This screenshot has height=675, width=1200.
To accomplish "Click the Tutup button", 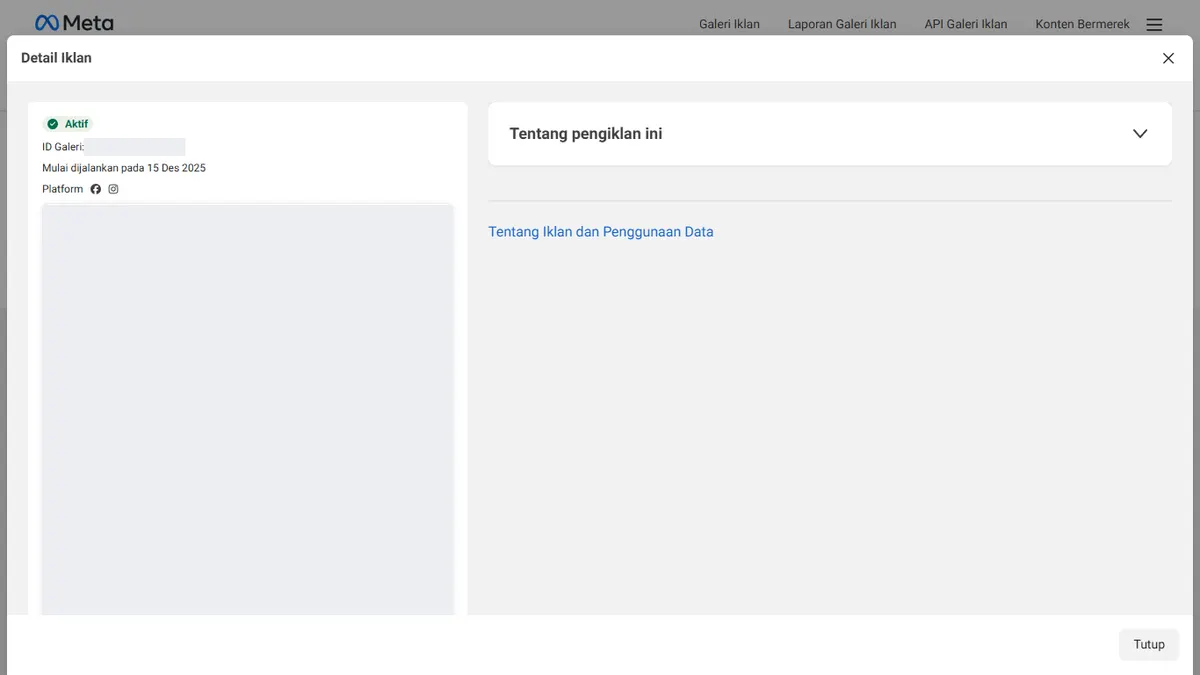I will click(x=1149, y=644).
